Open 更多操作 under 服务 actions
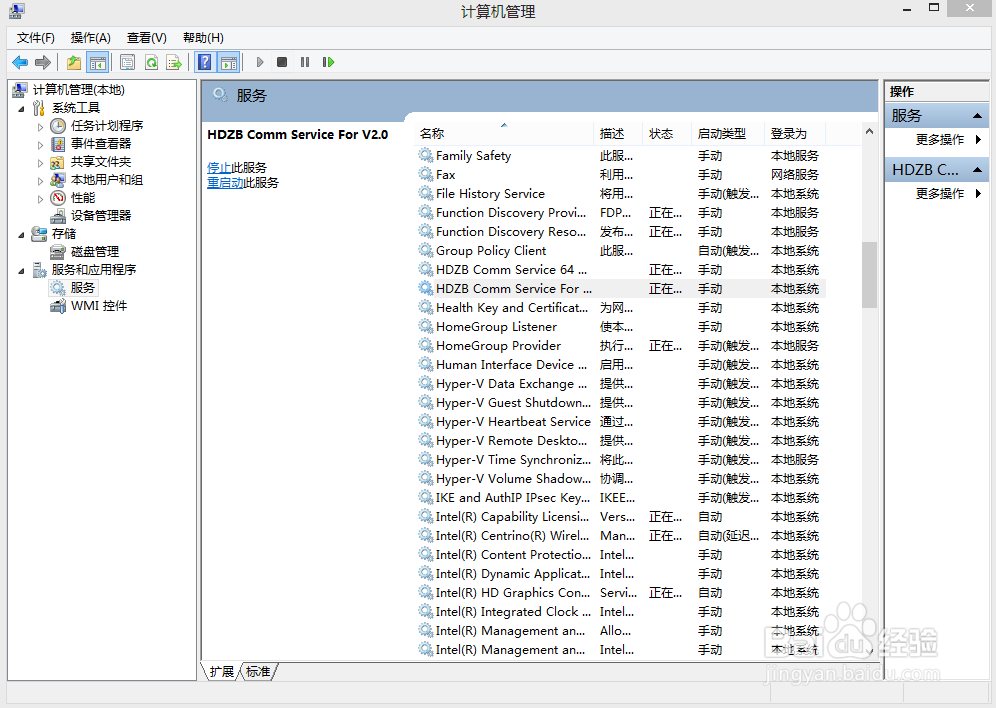The image size is (996, 708). tap(939, 140)
